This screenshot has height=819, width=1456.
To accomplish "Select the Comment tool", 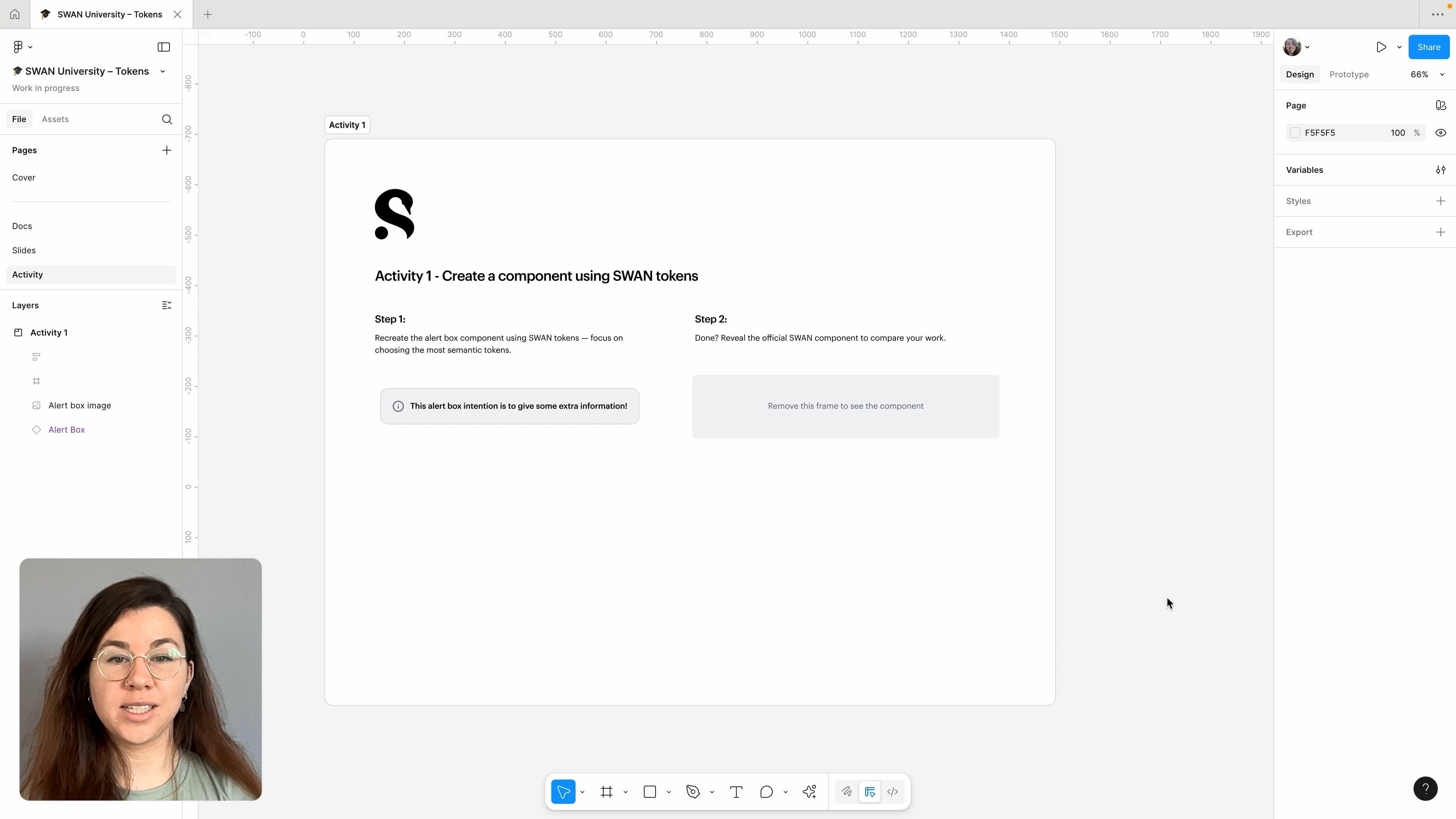I will (766, 792).
